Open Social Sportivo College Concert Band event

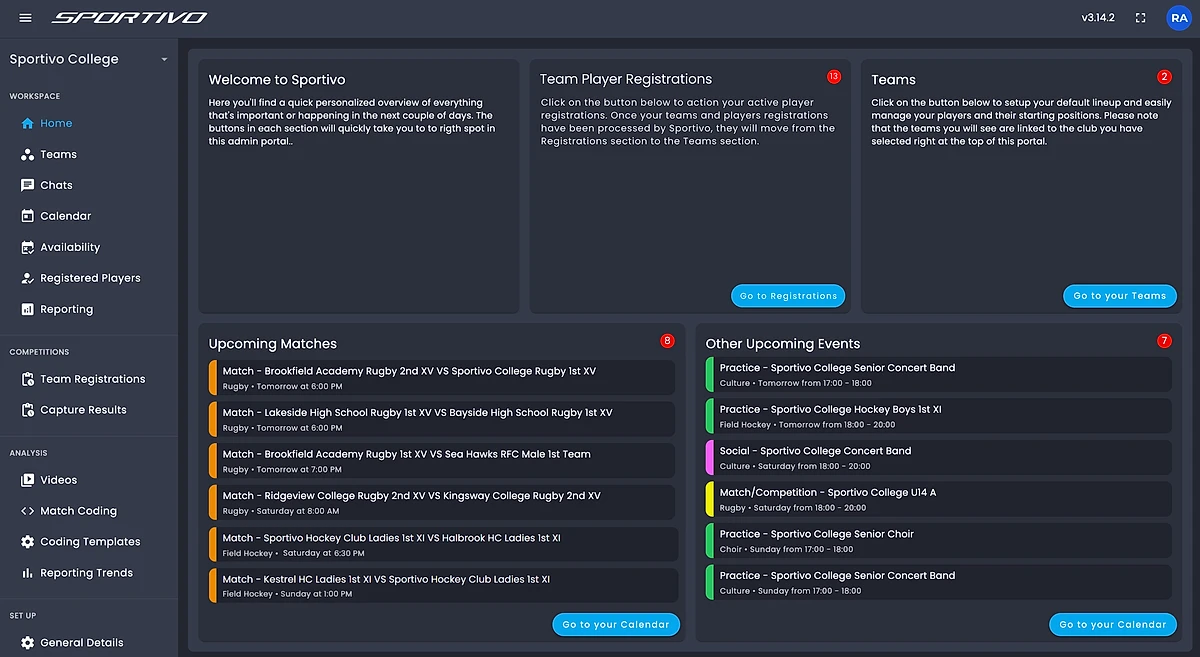pos(938,458)
